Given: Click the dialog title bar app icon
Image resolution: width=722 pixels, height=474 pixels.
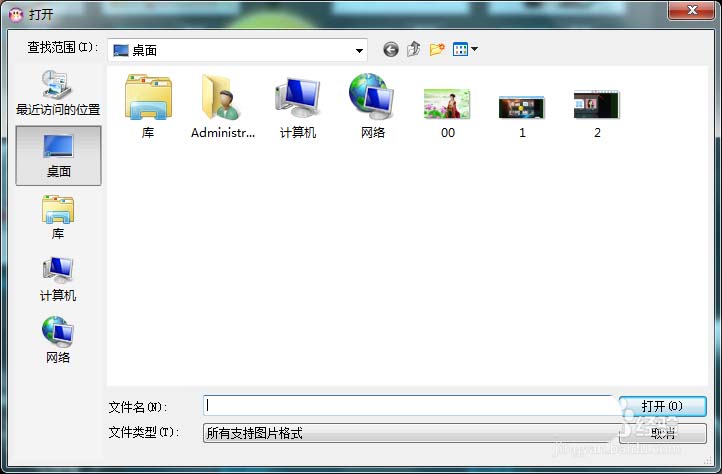Looking at the screenshot, I should point(16,15).
